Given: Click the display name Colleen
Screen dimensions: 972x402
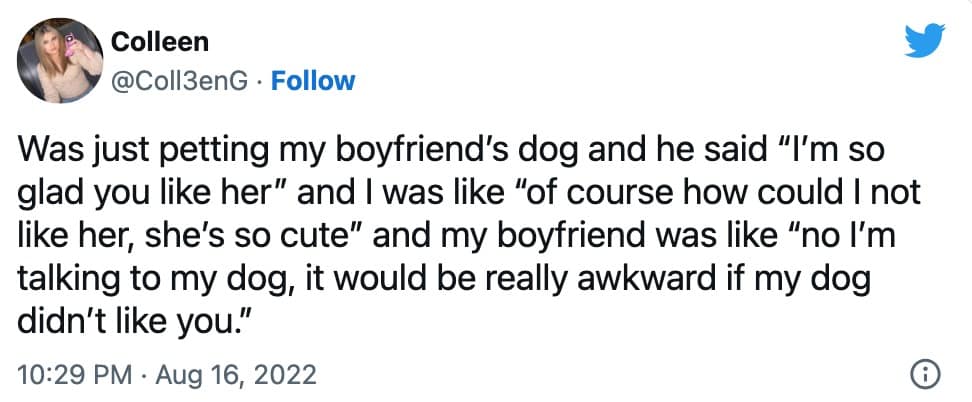Looking at the screenshot, I should [158, 42].
